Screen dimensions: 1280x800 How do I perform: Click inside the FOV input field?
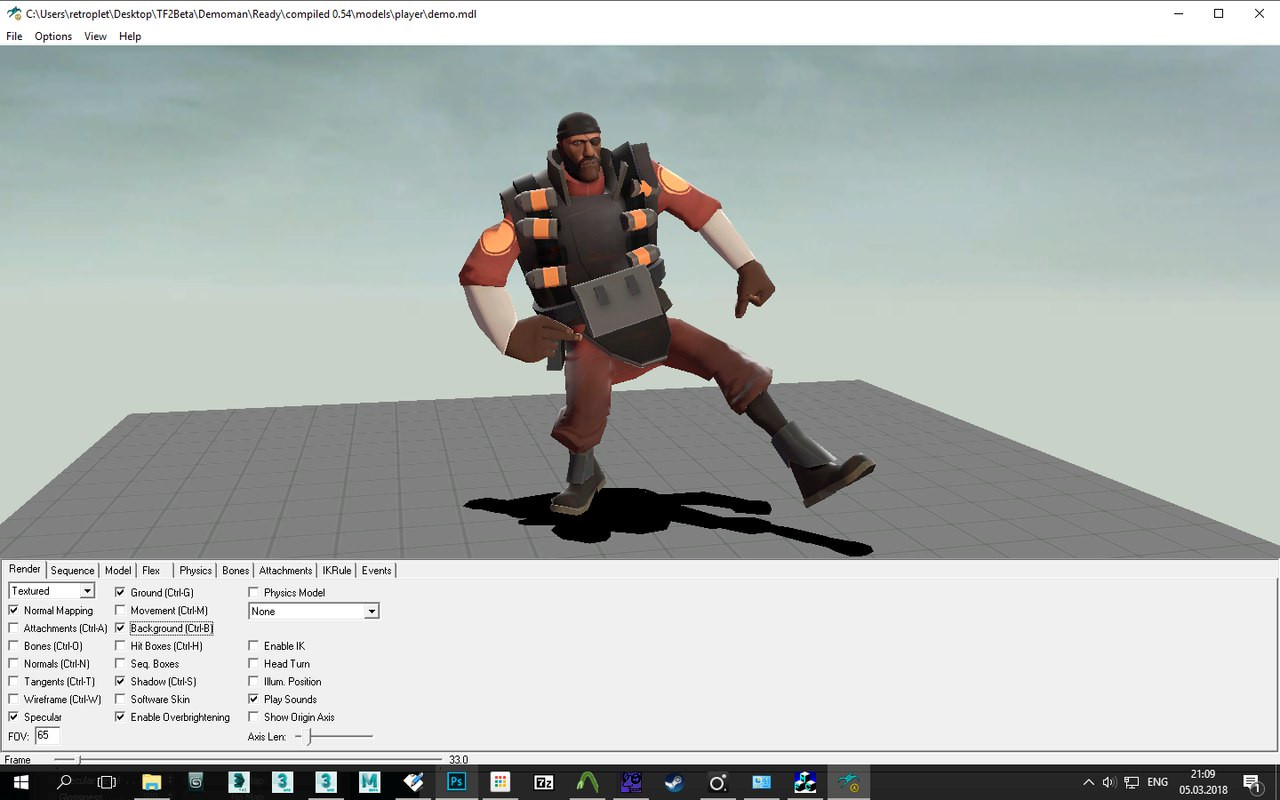point(46,735)
